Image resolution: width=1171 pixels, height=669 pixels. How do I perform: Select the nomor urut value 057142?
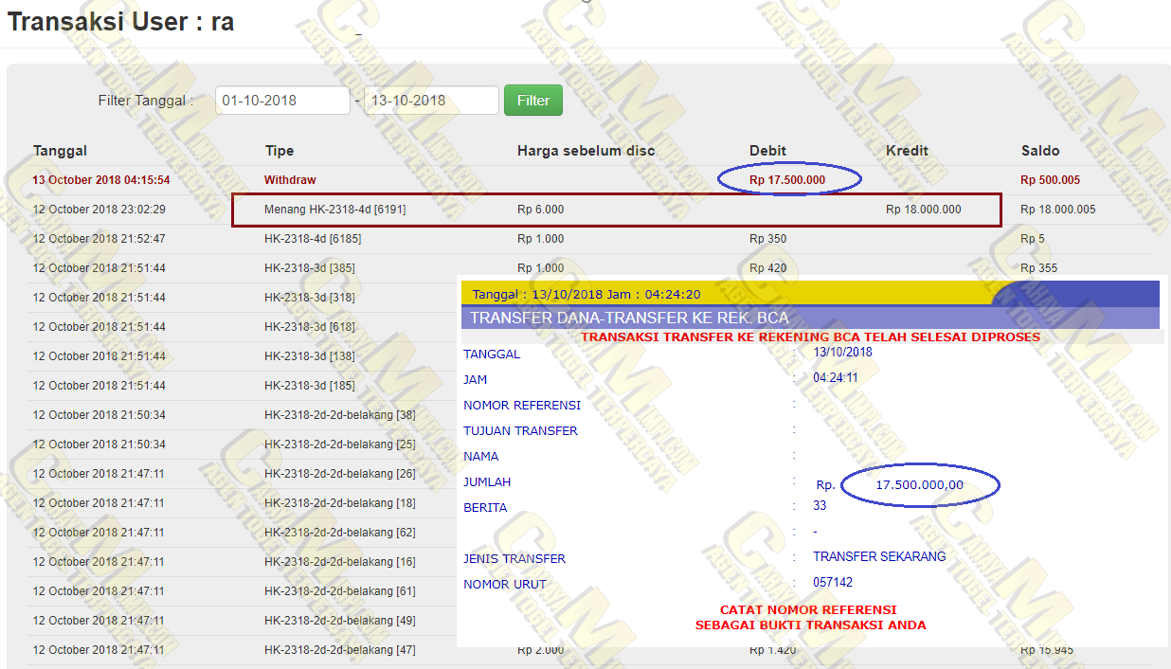pyautogui.click(x=833, y=583)
